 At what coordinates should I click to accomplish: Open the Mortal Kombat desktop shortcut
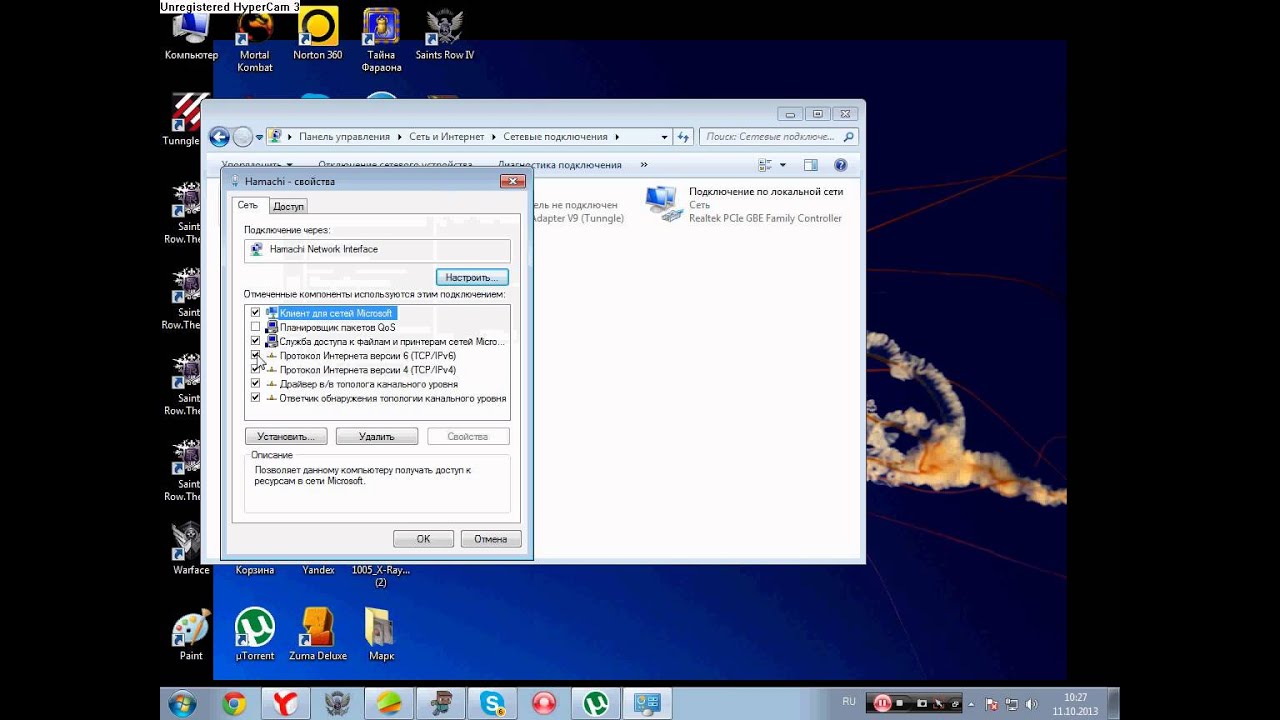click(255, 42)
